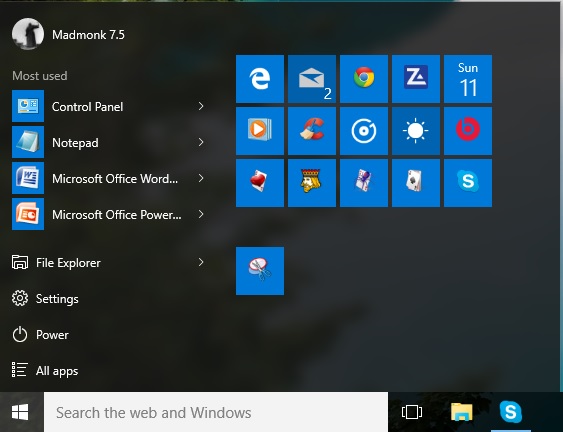This screenshot has height=432, width=563.
Task: Expand Microsoft Office Word jump list arrow
Action: pos(201,178)
